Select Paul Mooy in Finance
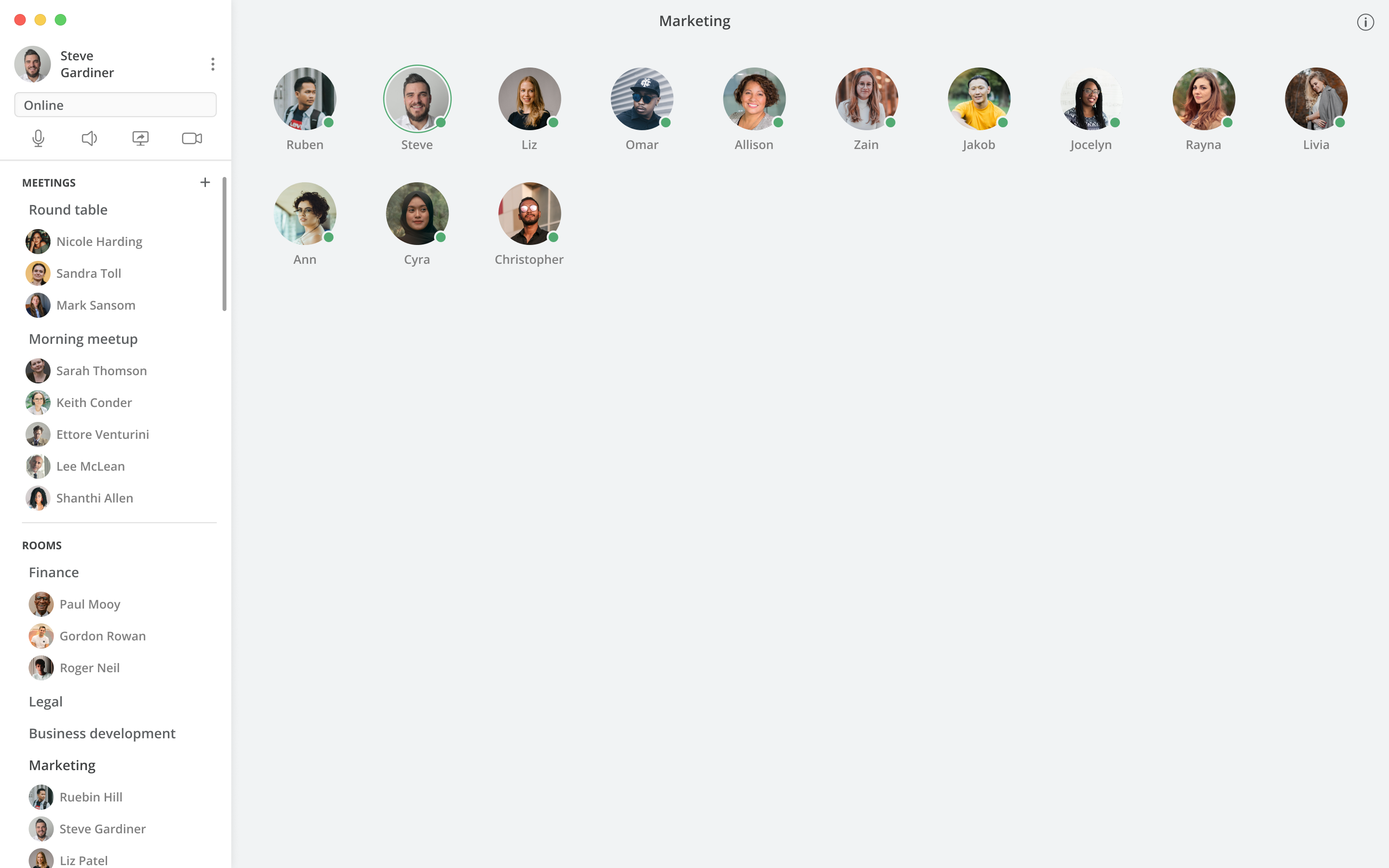This screenshot has height=868, width=1389. 75,604
